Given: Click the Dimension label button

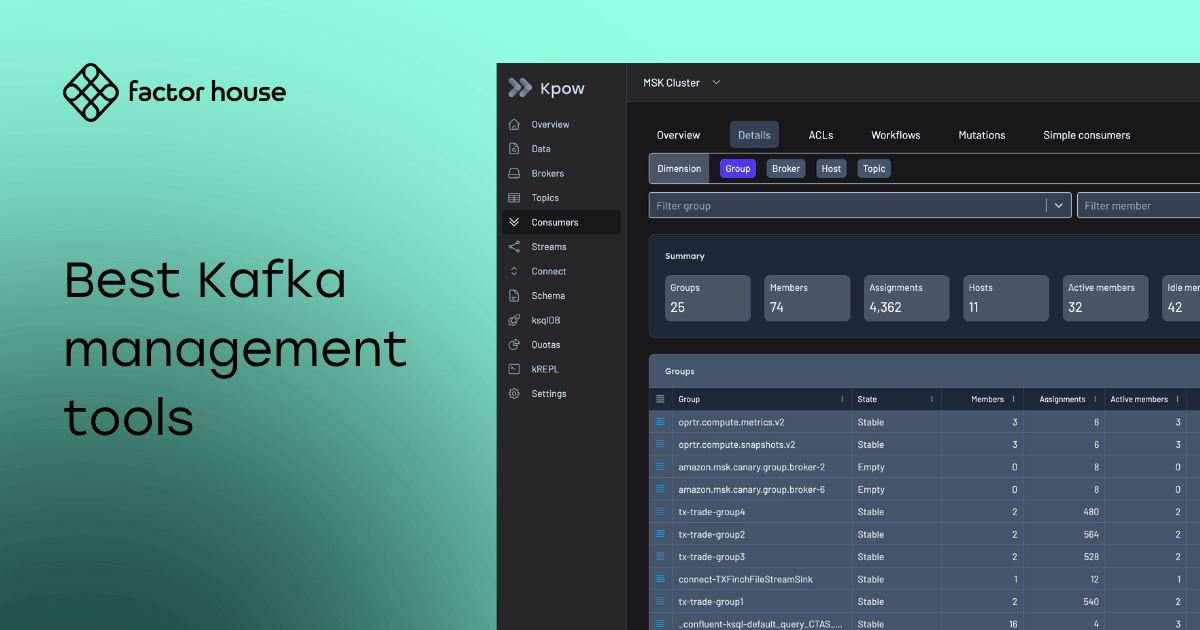Looking at the screenshot, I should (x=679, y=169).
